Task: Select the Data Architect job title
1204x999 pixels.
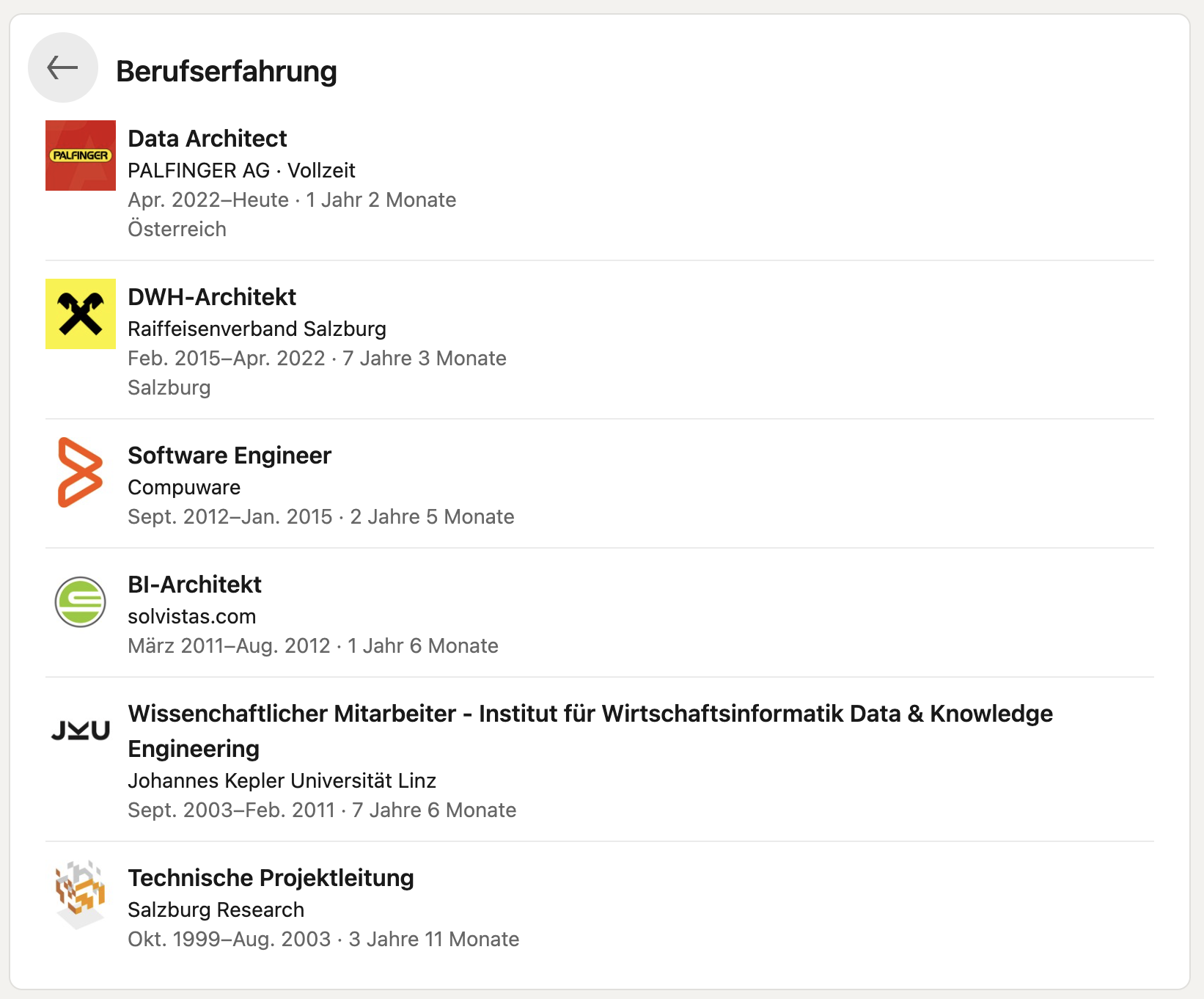Action: (x=208, y=139)
